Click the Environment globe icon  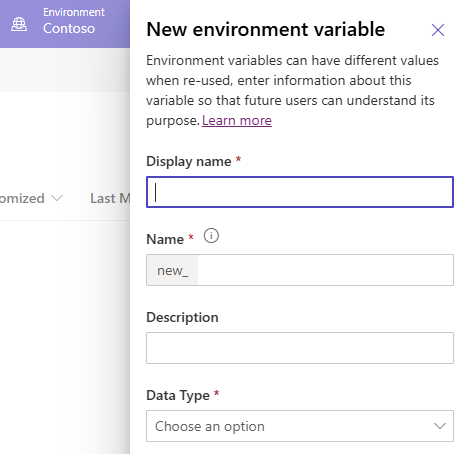19,24
